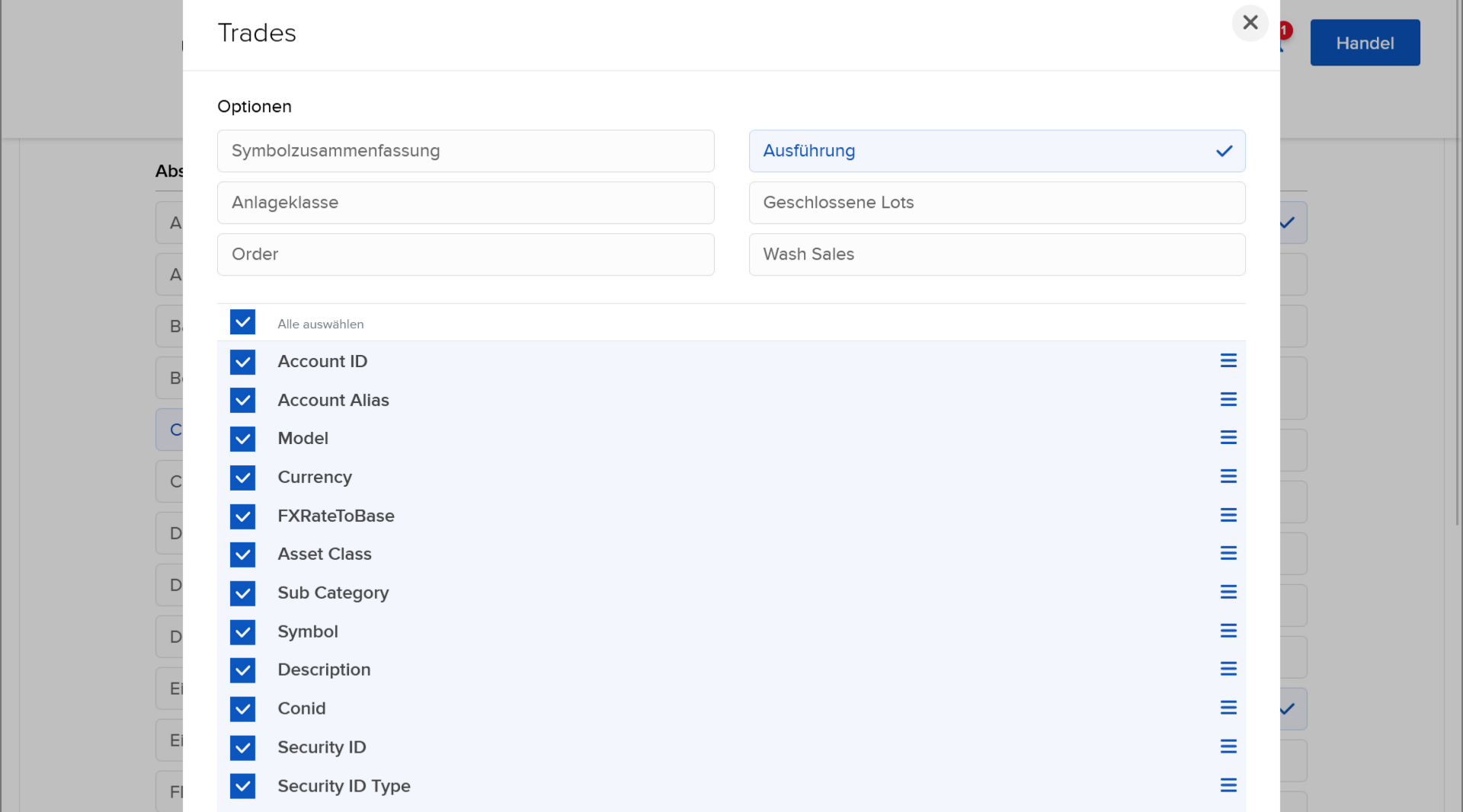1463x812 pixels.
Task: Click the reorder icon next to FXRateToBase
Action: tap(1228, 516)
